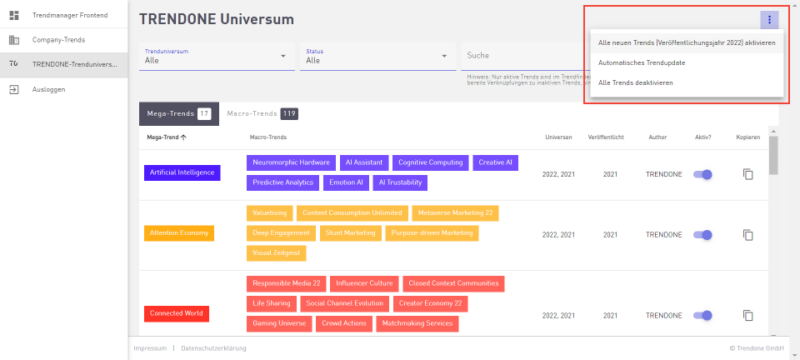Disable the Connected World active switch
The height and width of the screenshot is (360, 800).
pyautogui.click(x=702, y=316)
